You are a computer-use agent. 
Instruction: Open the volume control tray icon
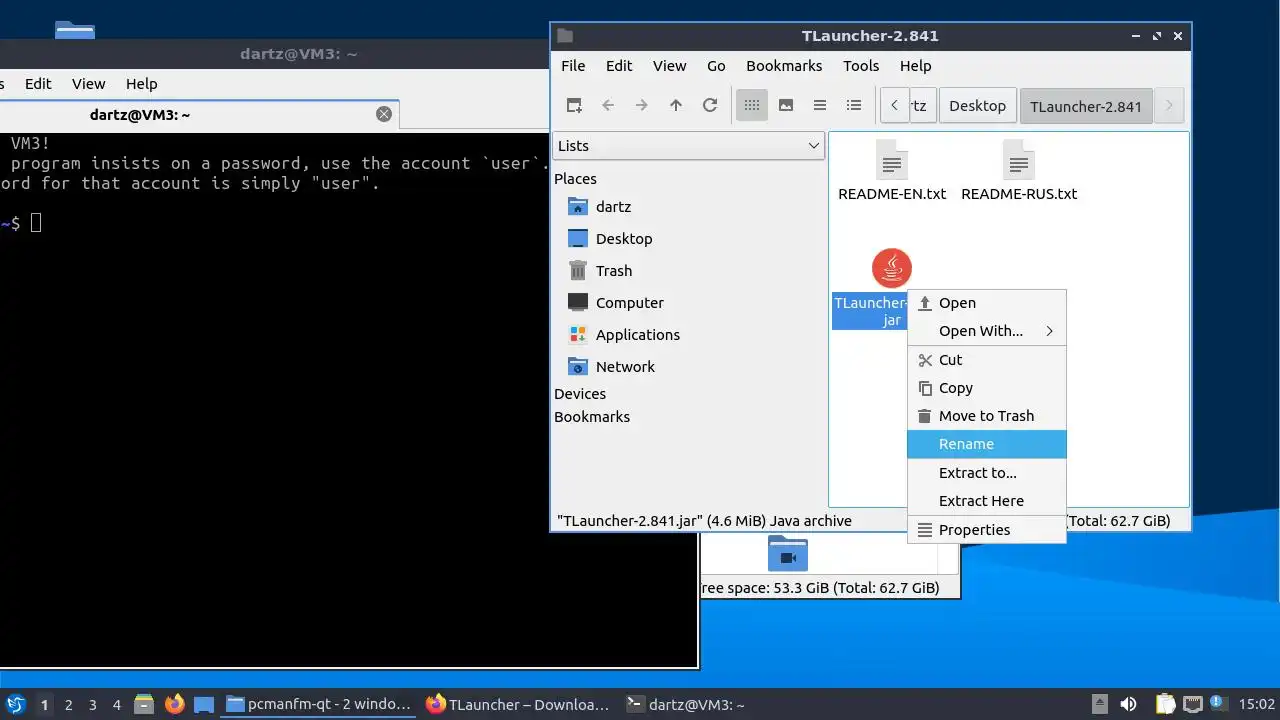click(1128, 704)
